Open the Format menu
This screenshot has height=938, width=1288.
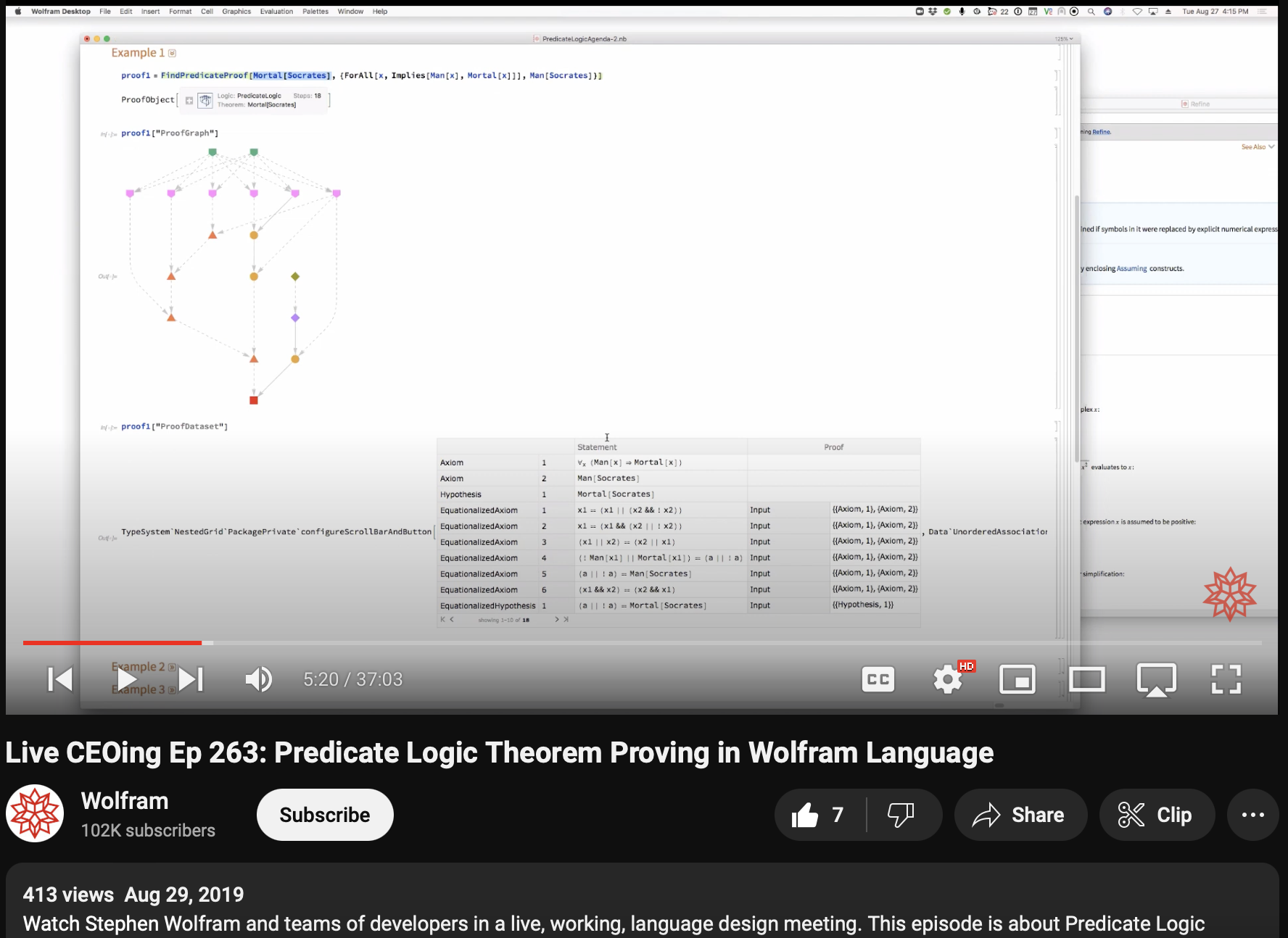tap(181, 12)
